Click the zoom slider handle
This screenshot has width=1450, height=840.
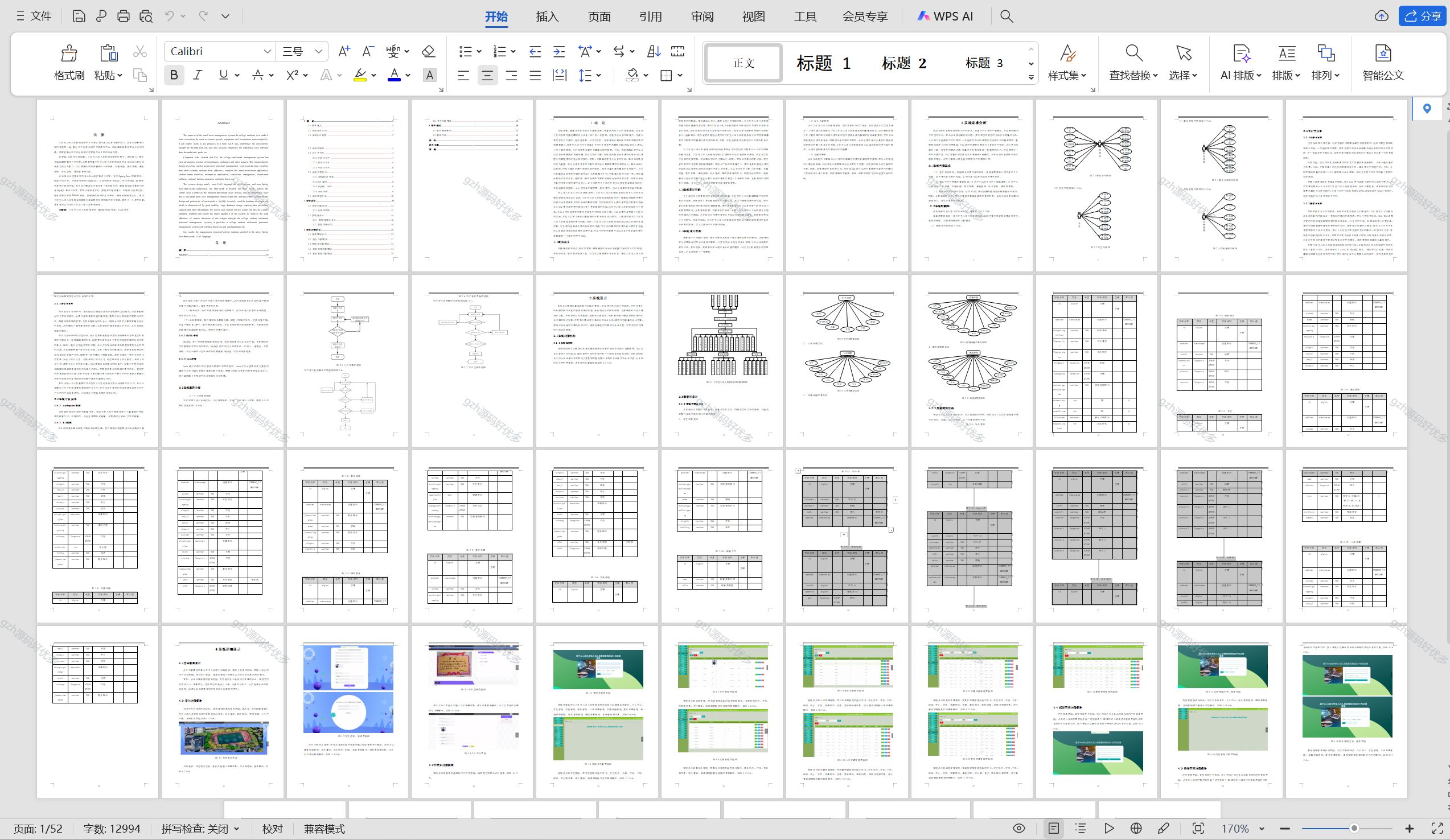(1354, 829)
